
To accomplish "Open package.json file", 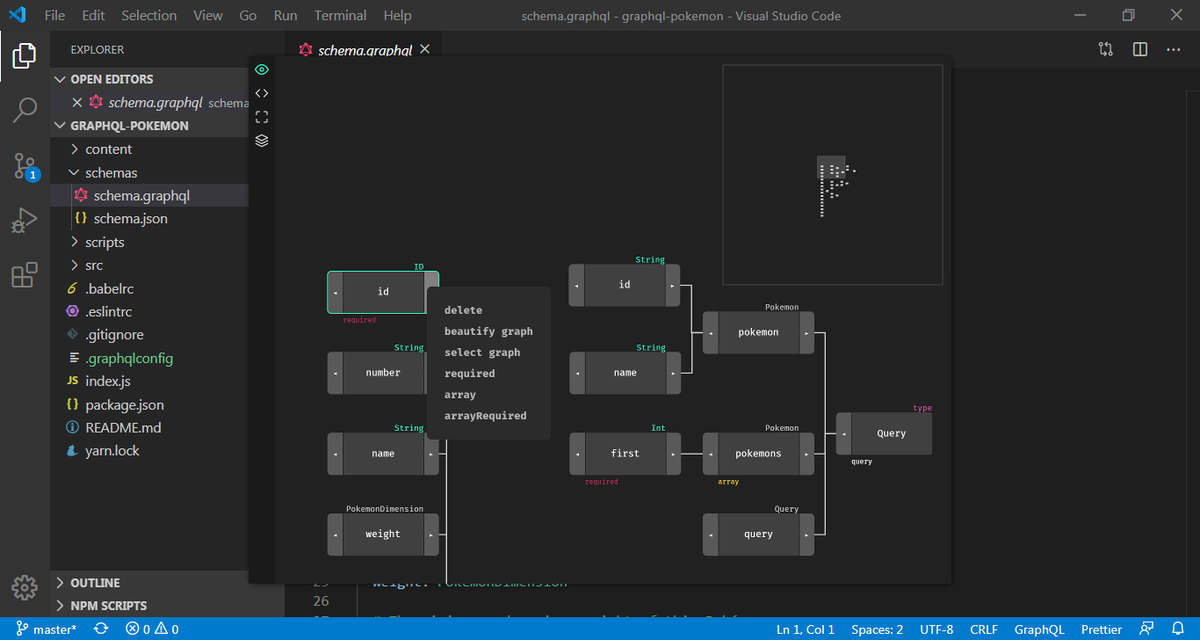I will (x=149, y=404).
